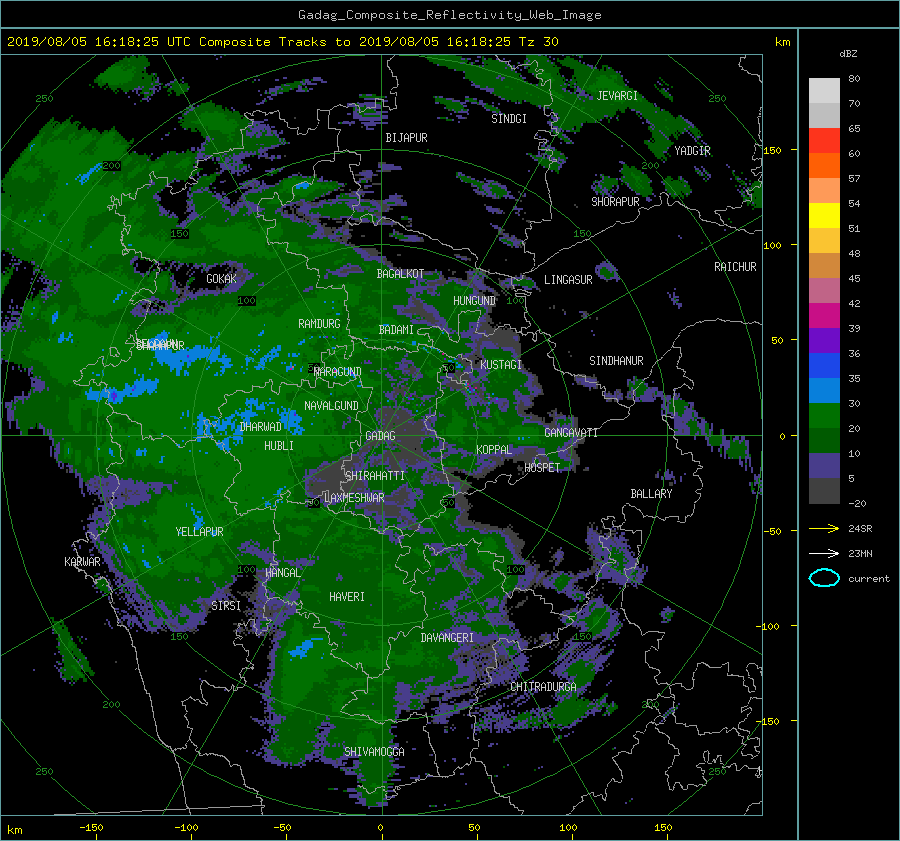Click the KARWAR city label
This screenshot has width=900, height=841.
coord(82,561)
